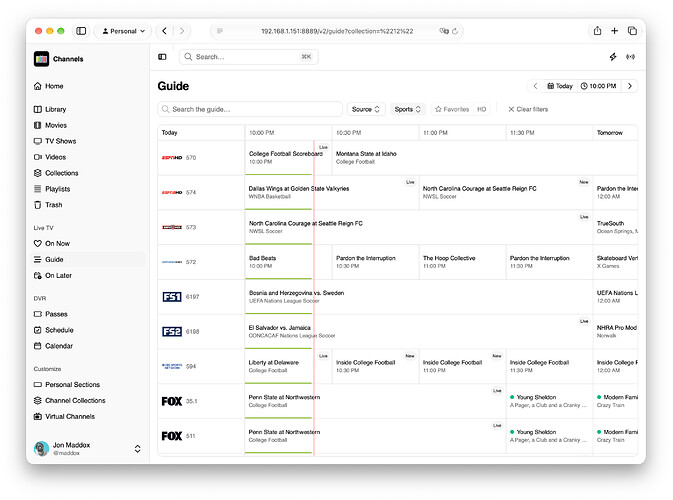Go to next guide time
This screenshot has width=673, height=500.
click(x=630, y=86)
